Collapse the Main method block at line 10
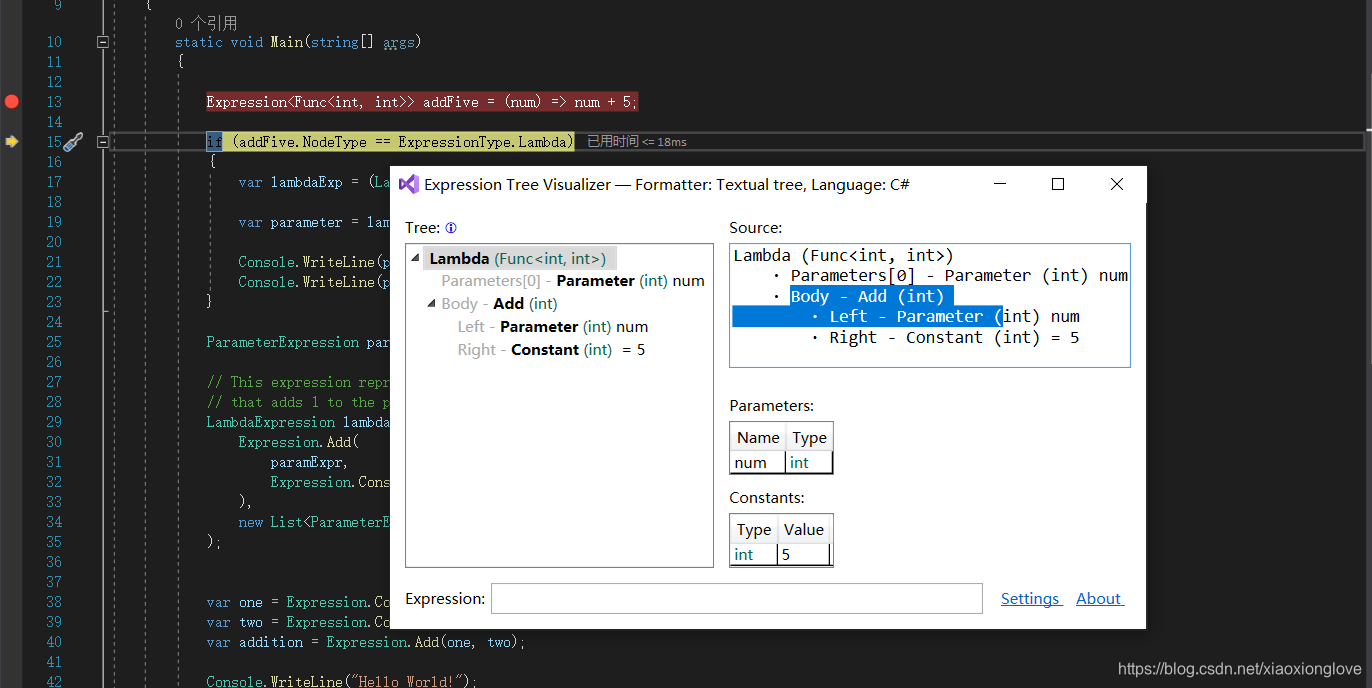This screenshot has width=1372, height=688. click(x=102, y=41)
